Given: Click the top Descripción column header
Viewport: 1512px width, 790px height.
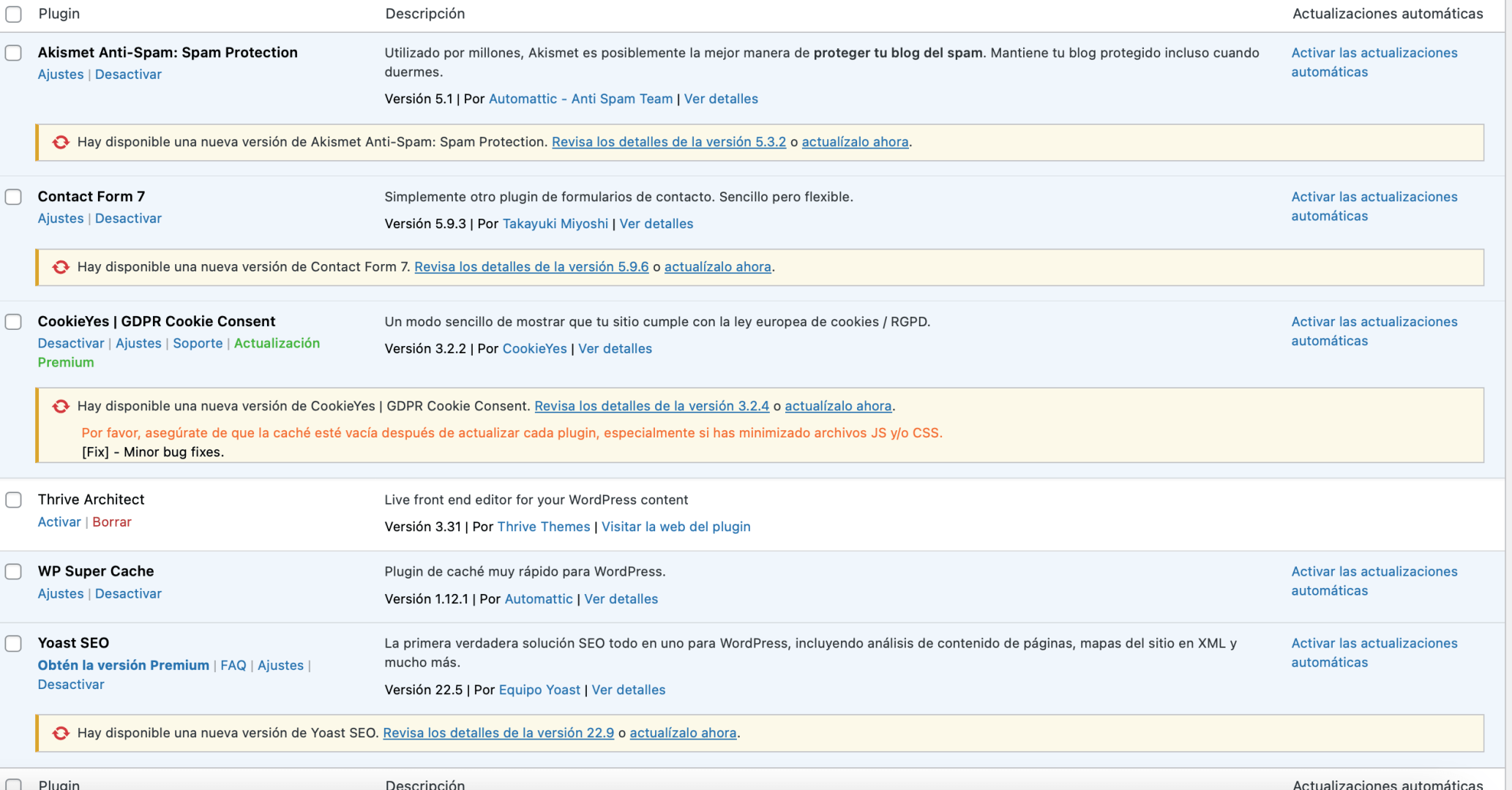Looking at the screenshot, I should coord(425,14).
